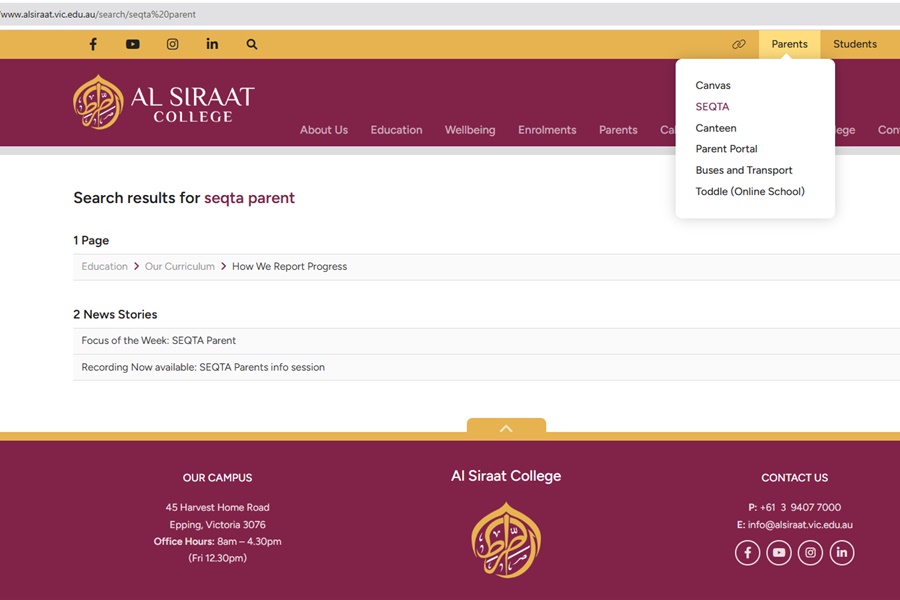Select SEQTA from the Parents dropdown
Viewport: 900px width, 600px height.
coord(712,107)
